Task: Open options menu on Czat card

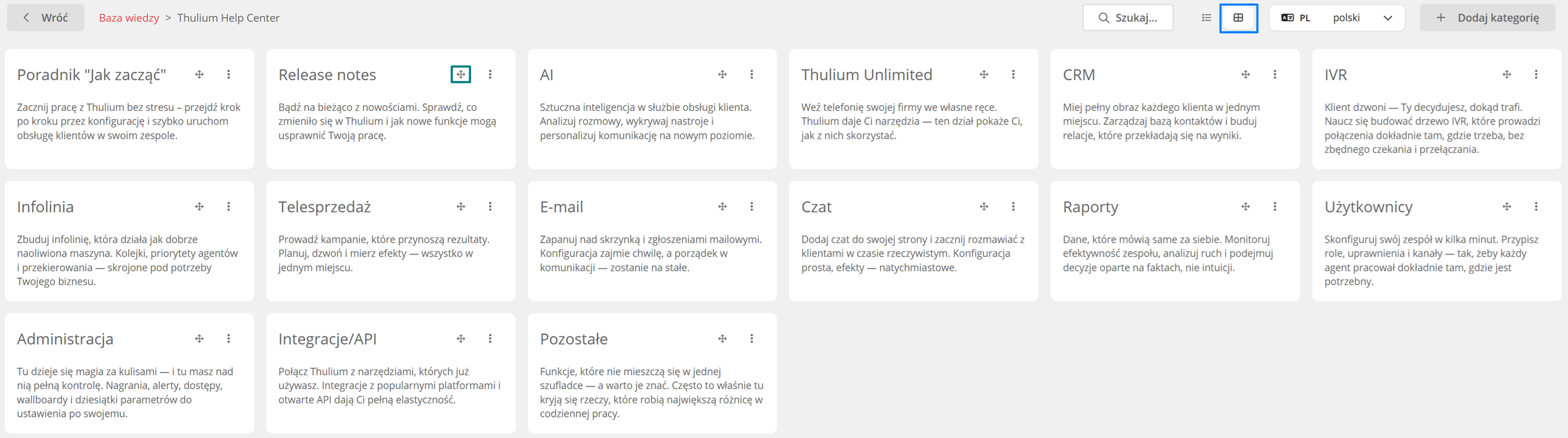Action: [x=1013, y=206]
